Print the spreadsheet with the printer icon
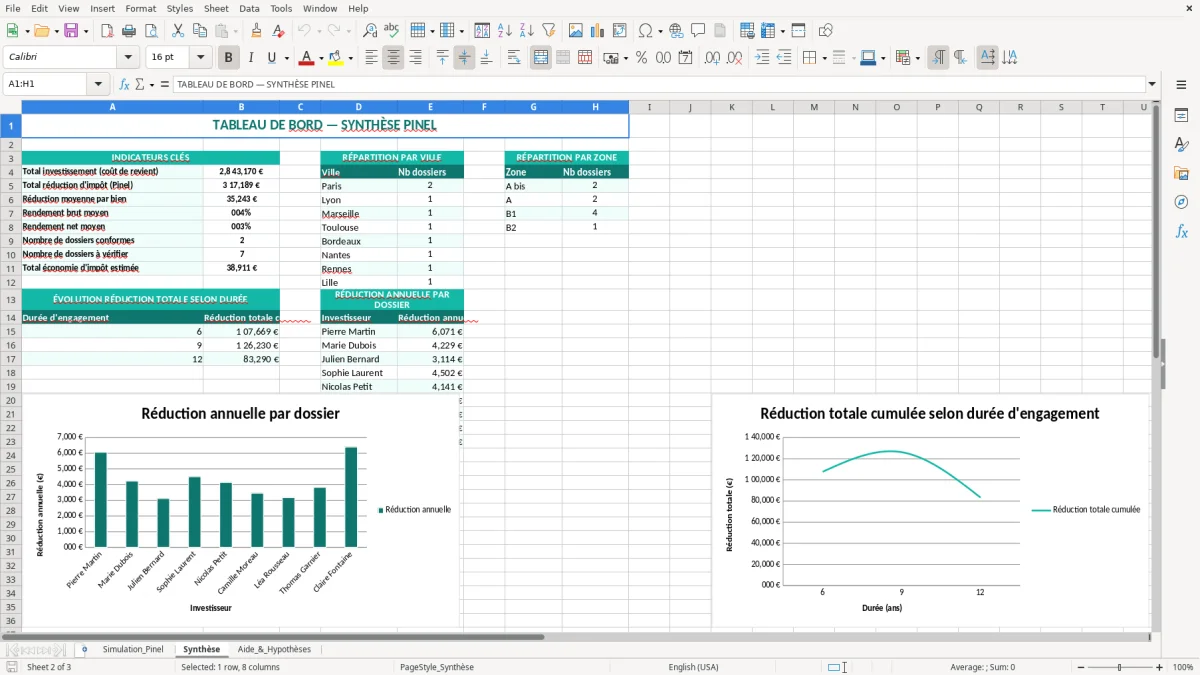1200x675 pixels. (x=129, y=31)
